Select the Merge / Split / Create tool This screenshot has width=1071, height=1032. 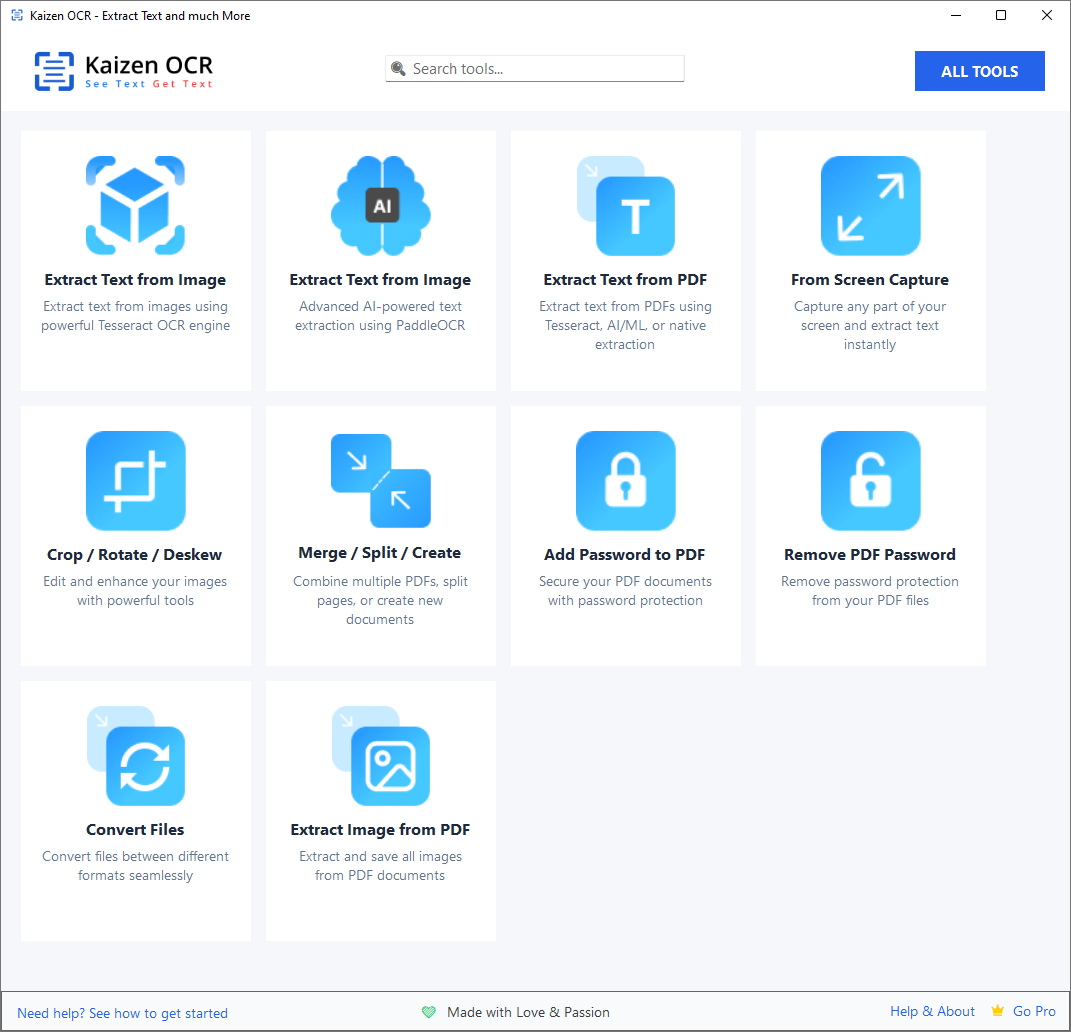point(380,535)
